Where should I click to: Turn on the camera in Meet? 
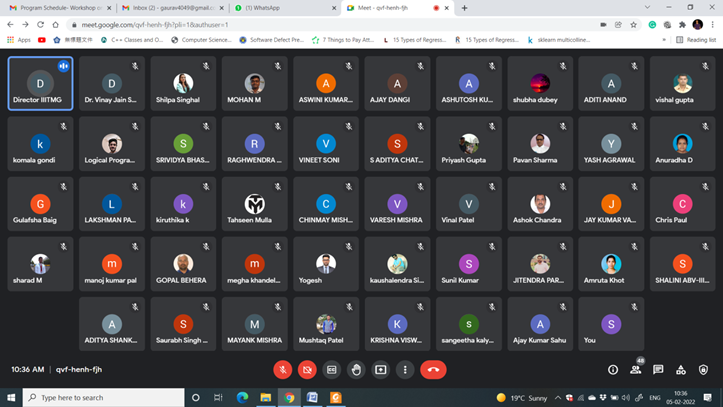(307, 369)
